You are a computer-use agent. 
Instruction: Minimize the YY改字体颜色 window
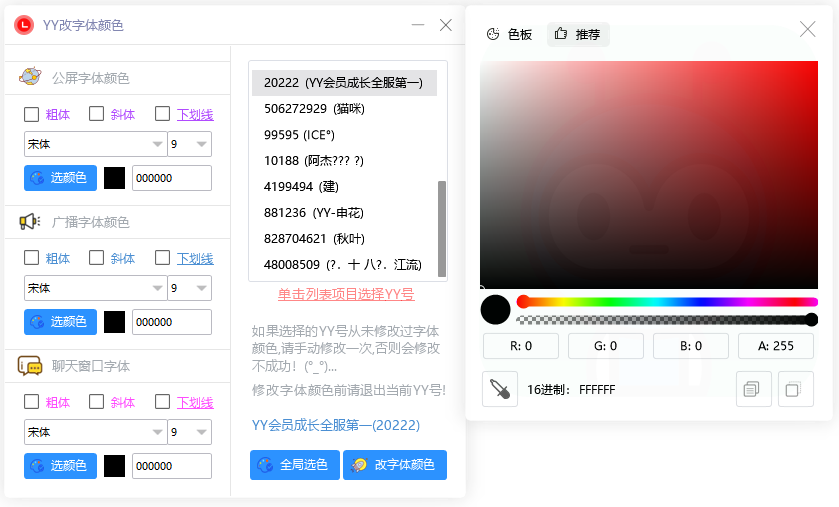point(418,25)
